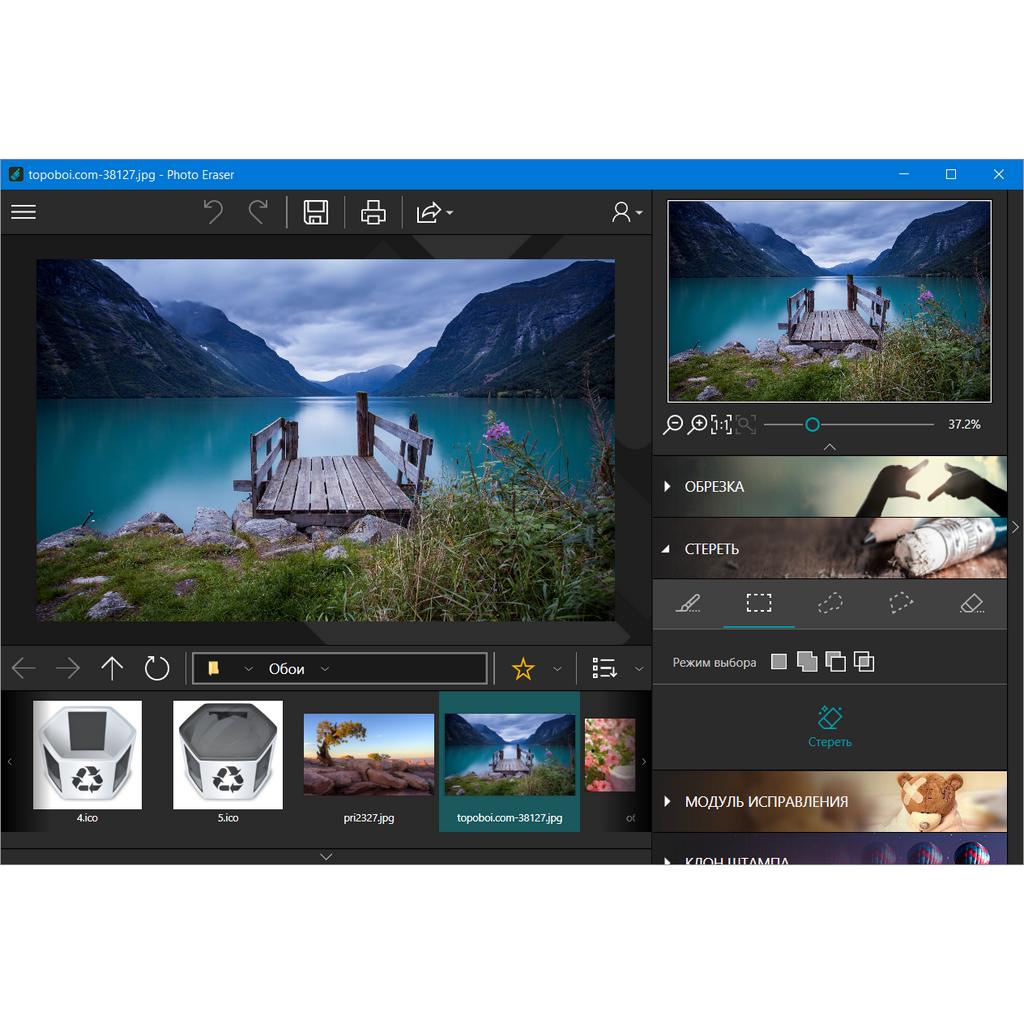Viewport: 1024px width, 1024px height.
Task: Zoom out using the minus magnifier
Action: tap(673, 424)
